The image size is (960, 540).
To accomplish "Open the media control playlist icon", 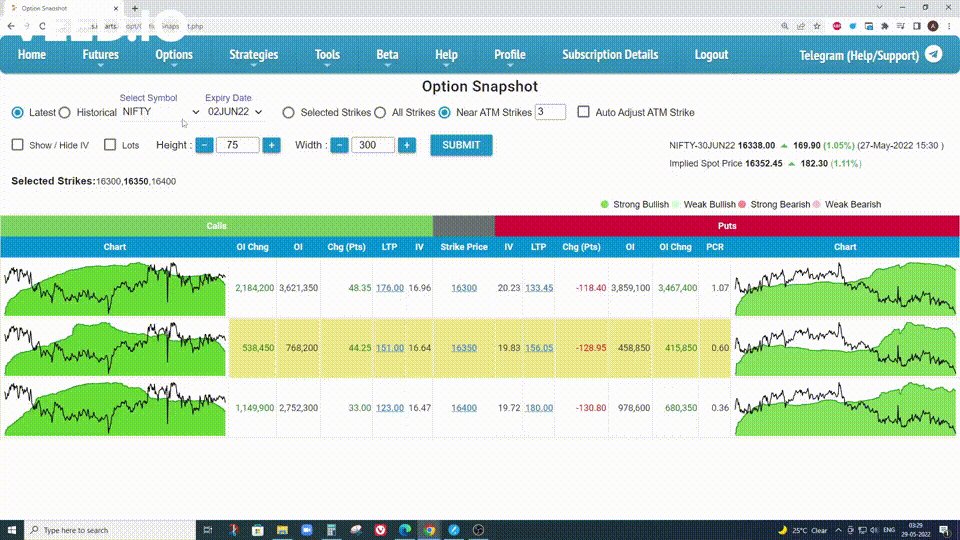I will pyautogui.click(x=901, y=26).
